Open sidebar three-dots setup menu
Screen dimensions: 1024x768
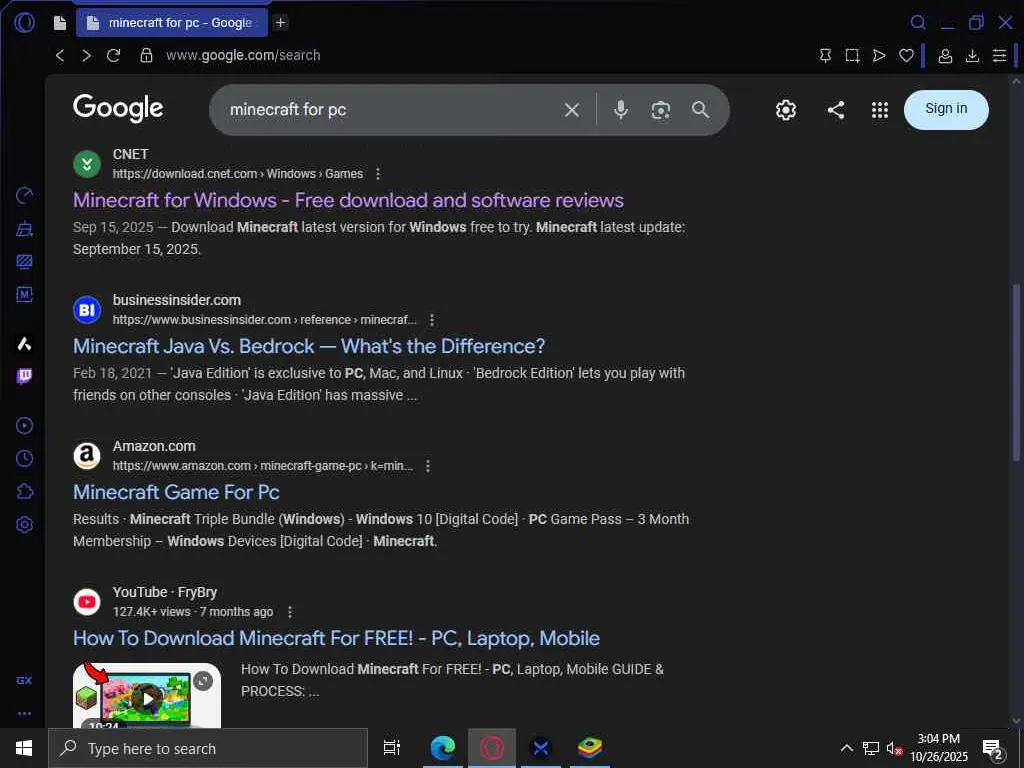click(24, 714)
